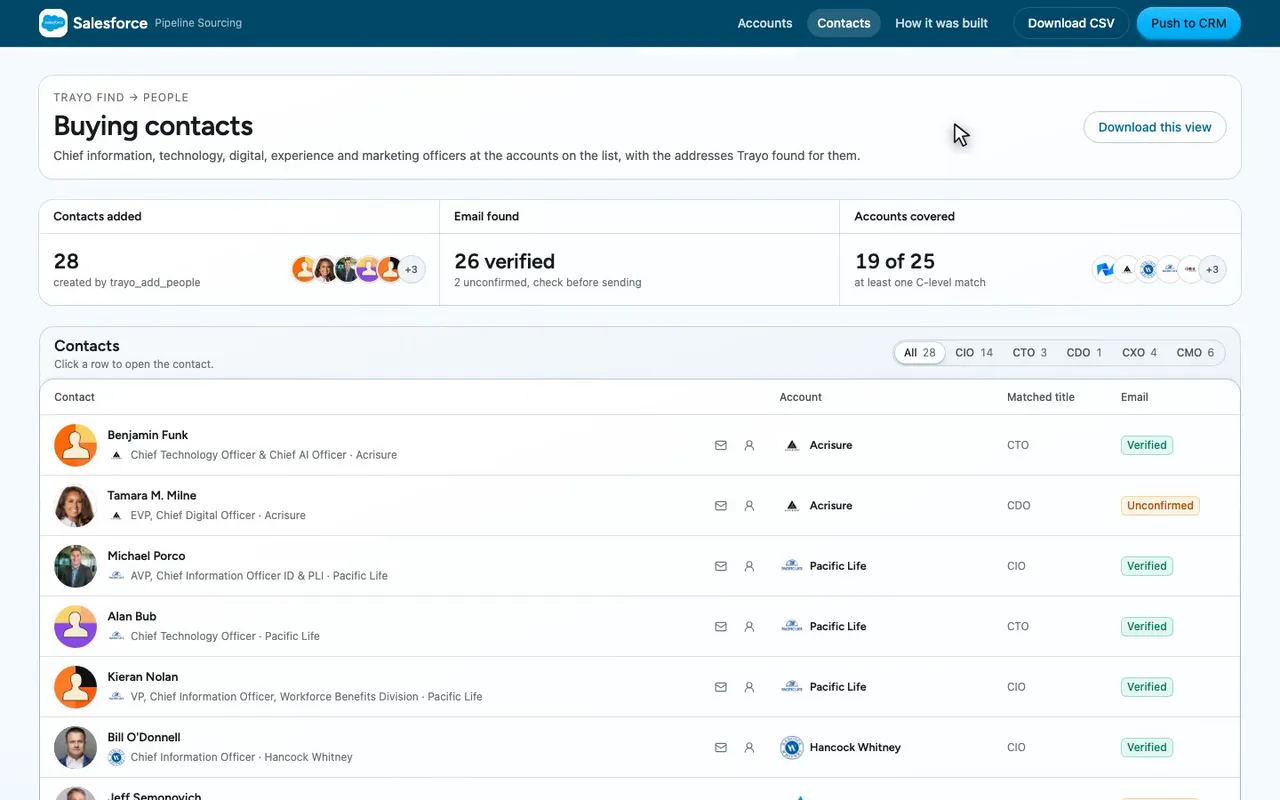
Task: Click Benjamin Funk's avatar
Action: [75, 445]
